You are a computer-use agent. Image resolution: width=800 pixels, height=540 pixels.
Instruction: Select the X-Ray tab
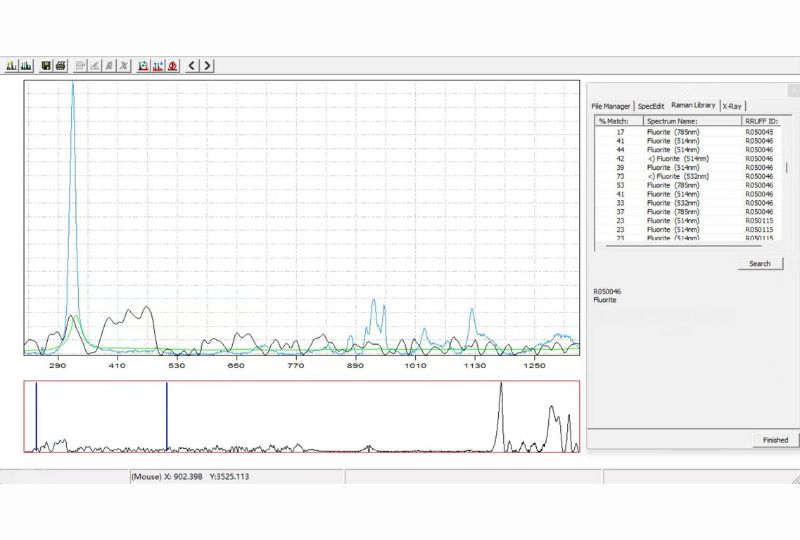733,106
